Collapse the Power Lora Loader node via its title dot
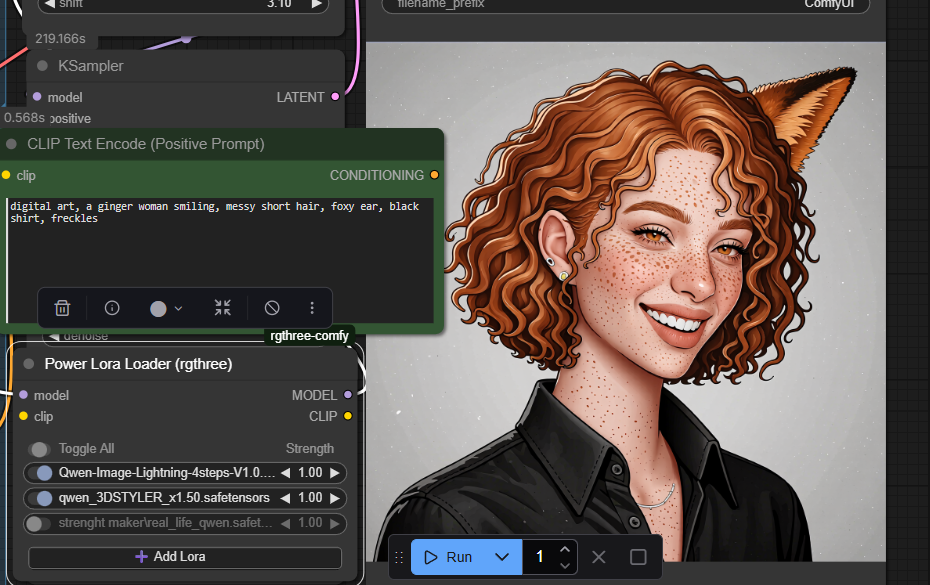 click(x=29, y=365)
